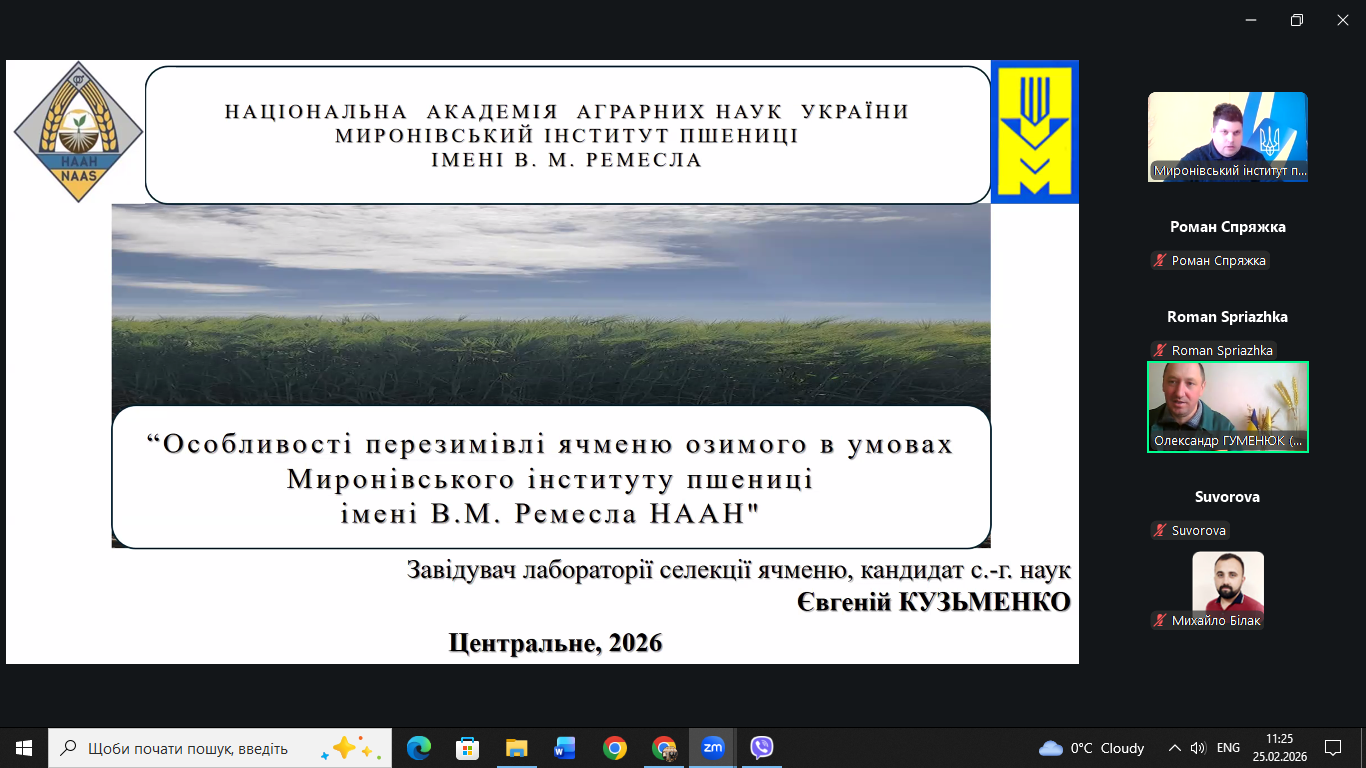The width and height of the screenshot is (1366, 768).
Task: Close the Zoom meeting window
Action: (x=1343, y=20)
